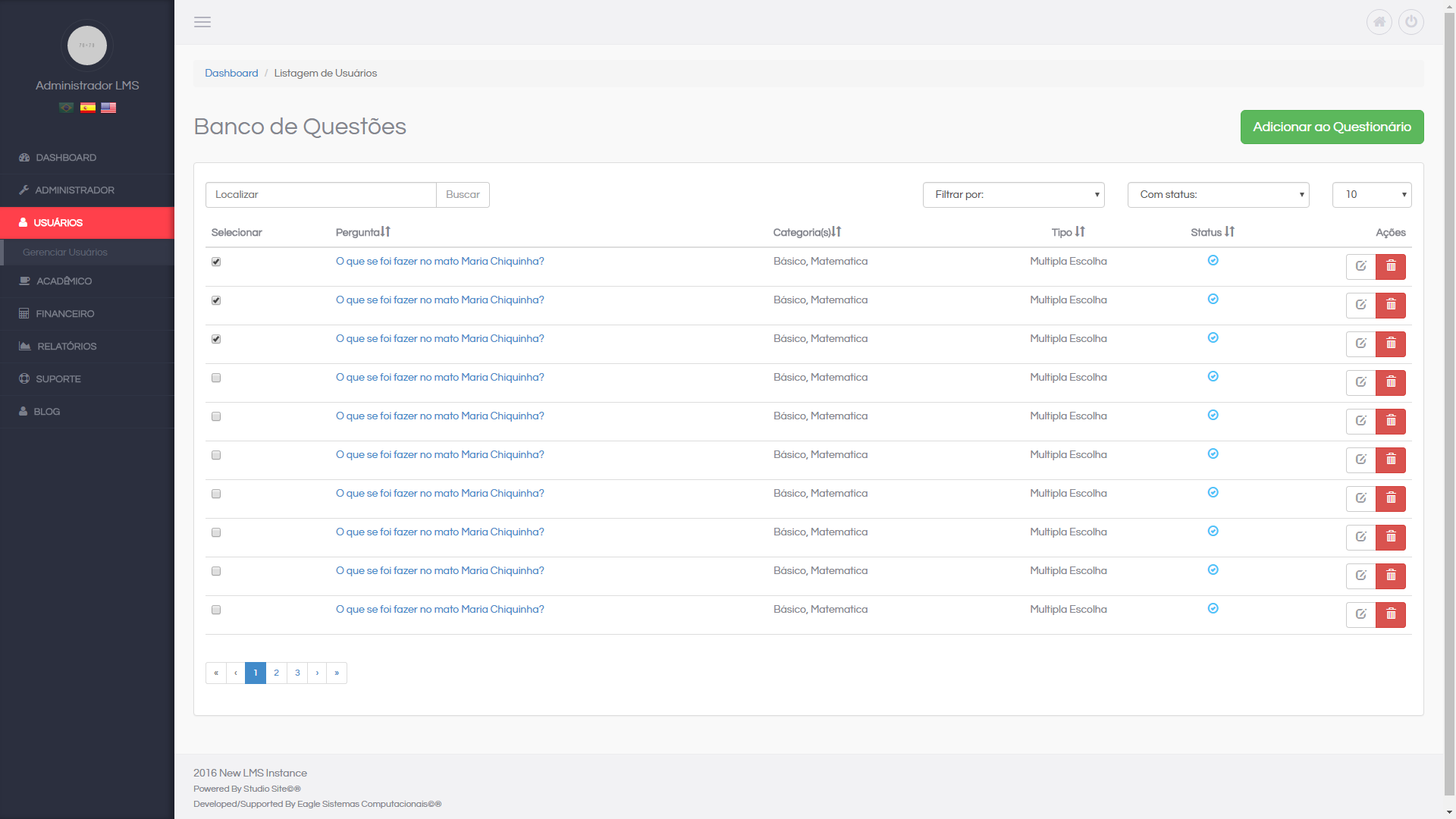This screenshot has width=1456, height=819.
Task: Click delete trash icon in fourth row
Action: pos(1391,383)
